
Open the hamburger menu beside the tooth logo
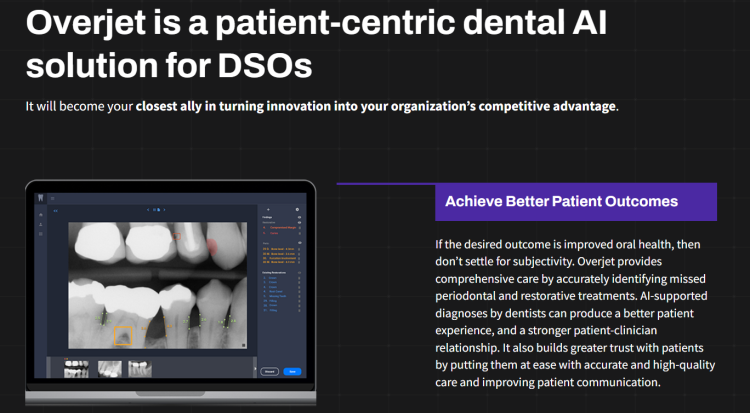[x=53, y=198]
